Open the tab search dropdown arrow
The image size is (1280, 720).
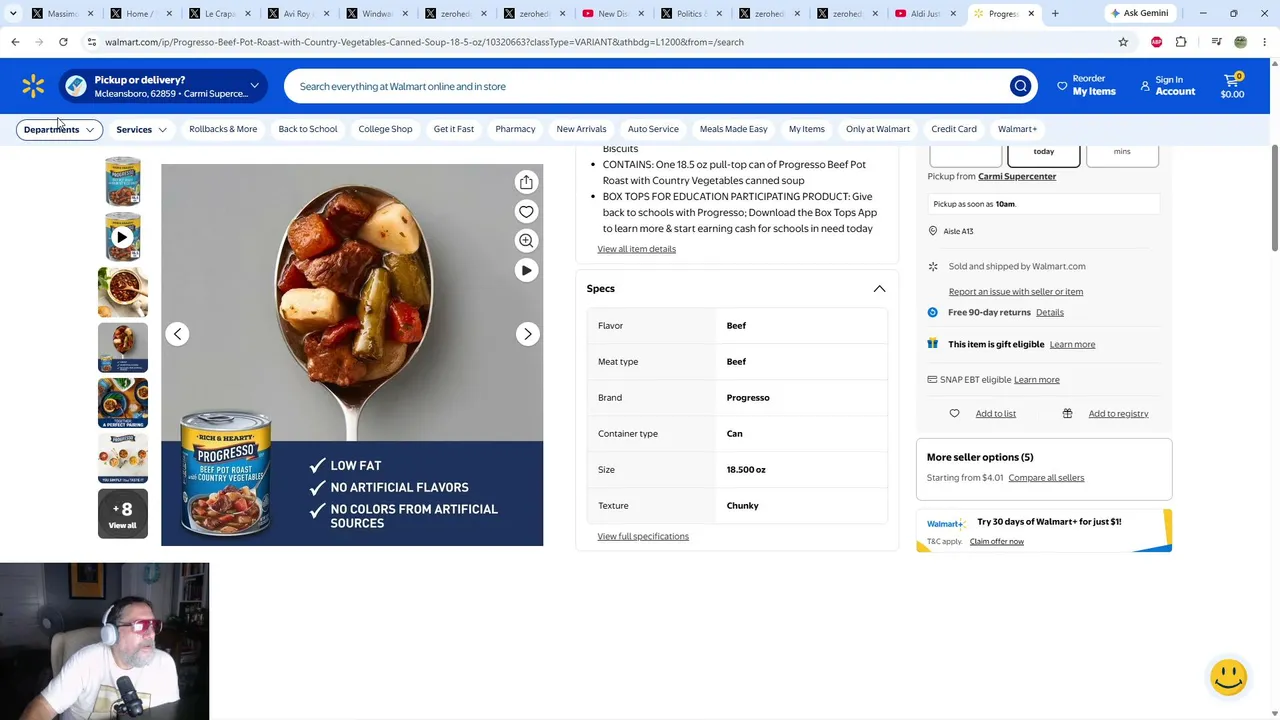pos(13,13)
